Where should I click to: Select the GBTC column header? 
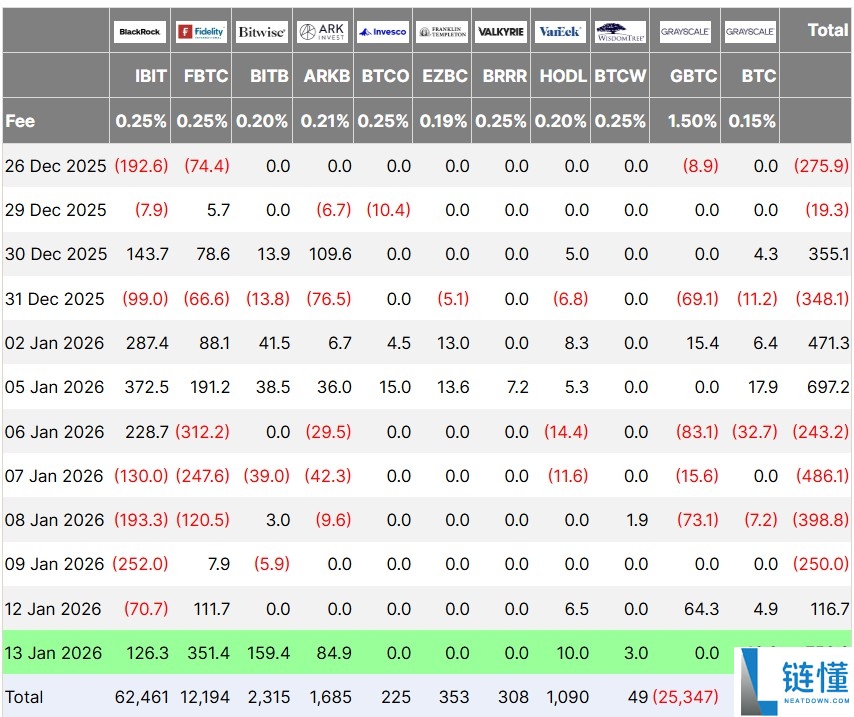click(693, 76)
